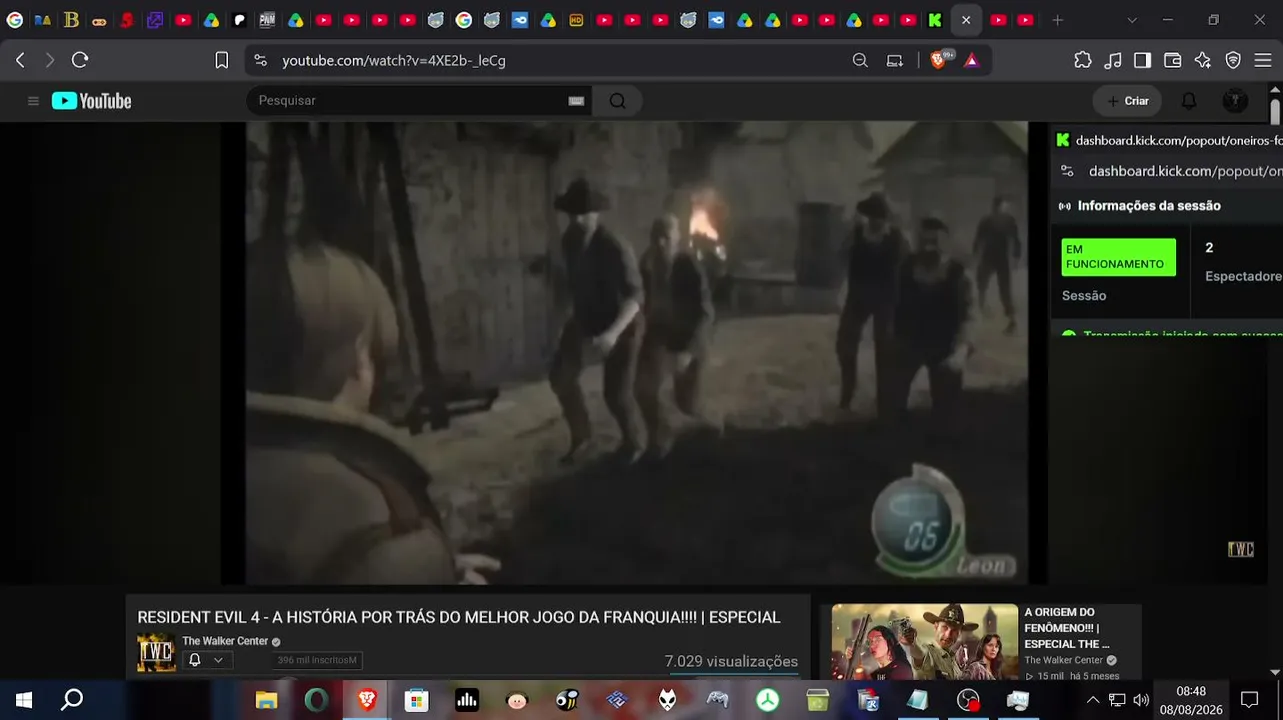This screenshot has width=1283, height=720.
Task: Click the zoom magnifier icon in address bar
Action: pyautogui.click(x=860, y=60)
